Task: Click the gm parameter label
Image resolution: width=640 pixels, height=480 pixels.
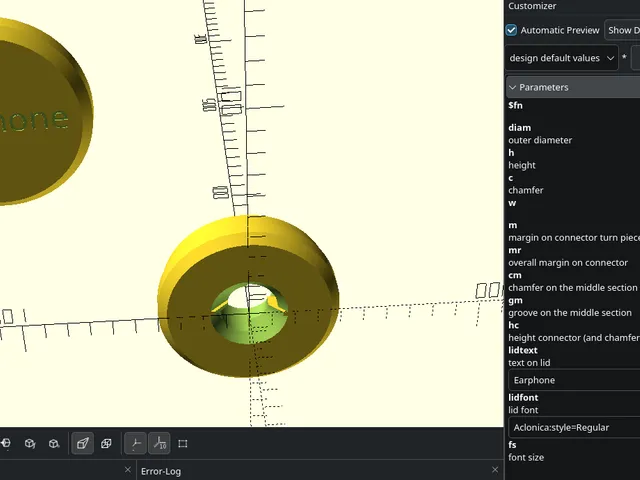Action: (x=515, y=300)
